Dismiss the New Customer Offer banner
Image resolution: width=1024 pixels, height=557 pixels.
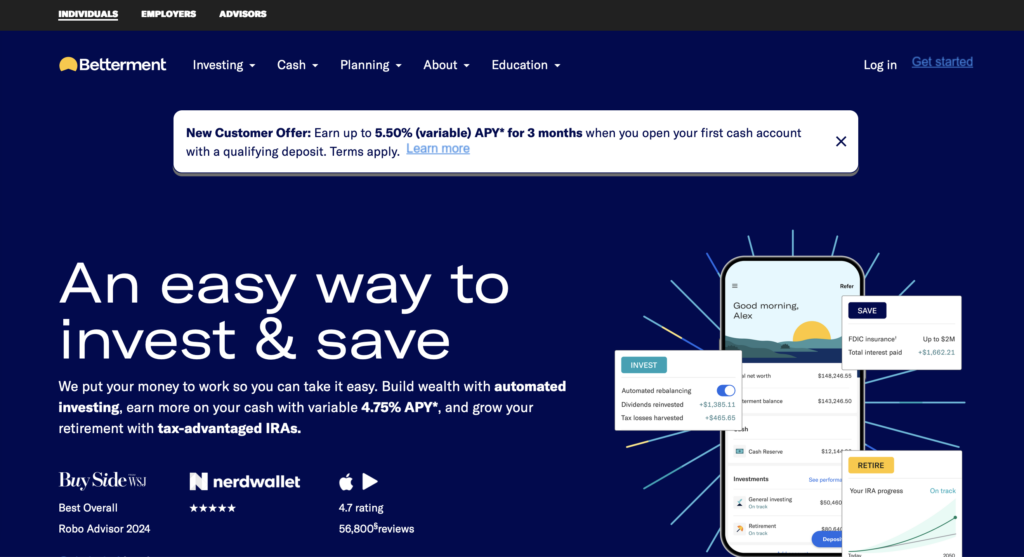(x=841, y=142)
